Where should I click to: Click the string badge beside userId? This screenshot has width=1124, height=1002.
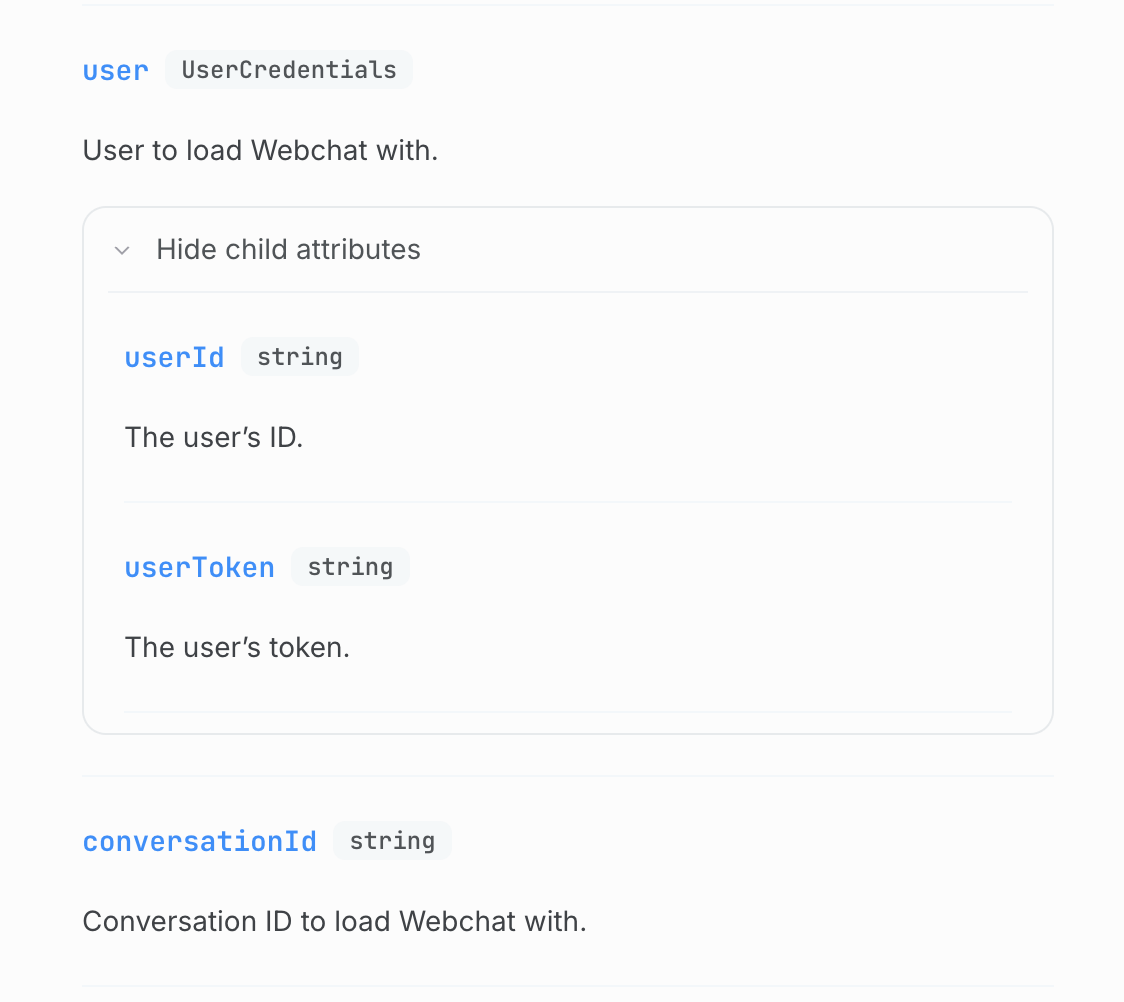tap(300, 357)
